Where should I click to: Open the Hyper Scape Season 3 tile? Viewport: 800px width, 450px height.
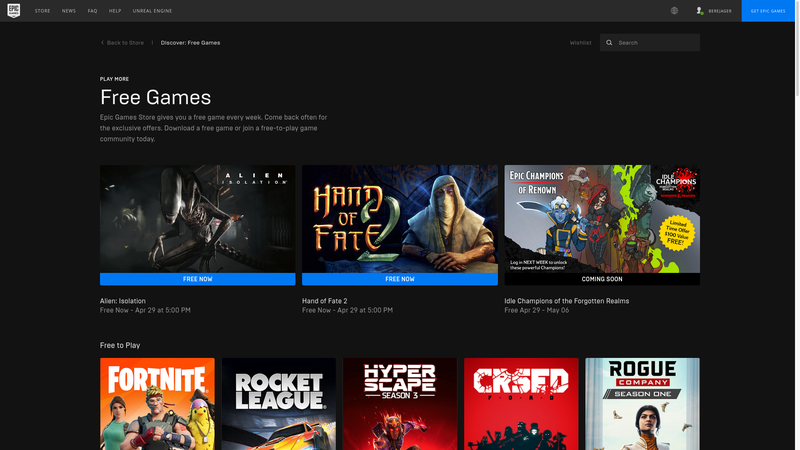click(399, 404)
